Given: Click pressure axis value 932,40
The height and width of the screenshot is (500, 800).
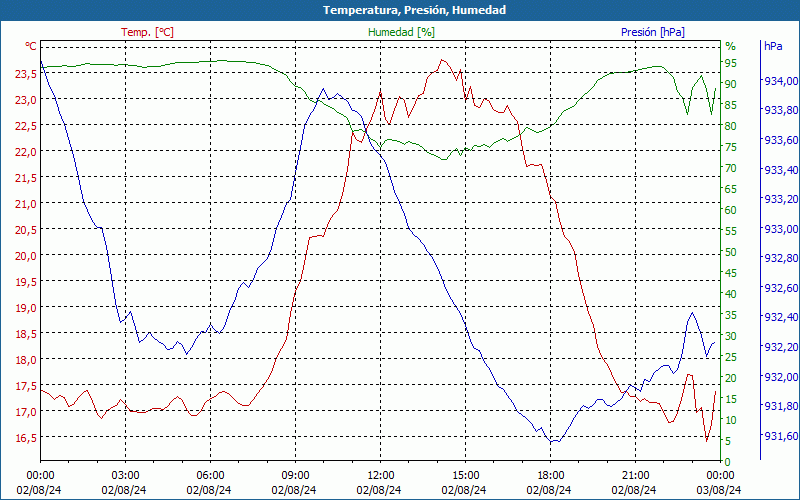Looking at the screenshot, I should pyautogui.click(x=781, y=318).
